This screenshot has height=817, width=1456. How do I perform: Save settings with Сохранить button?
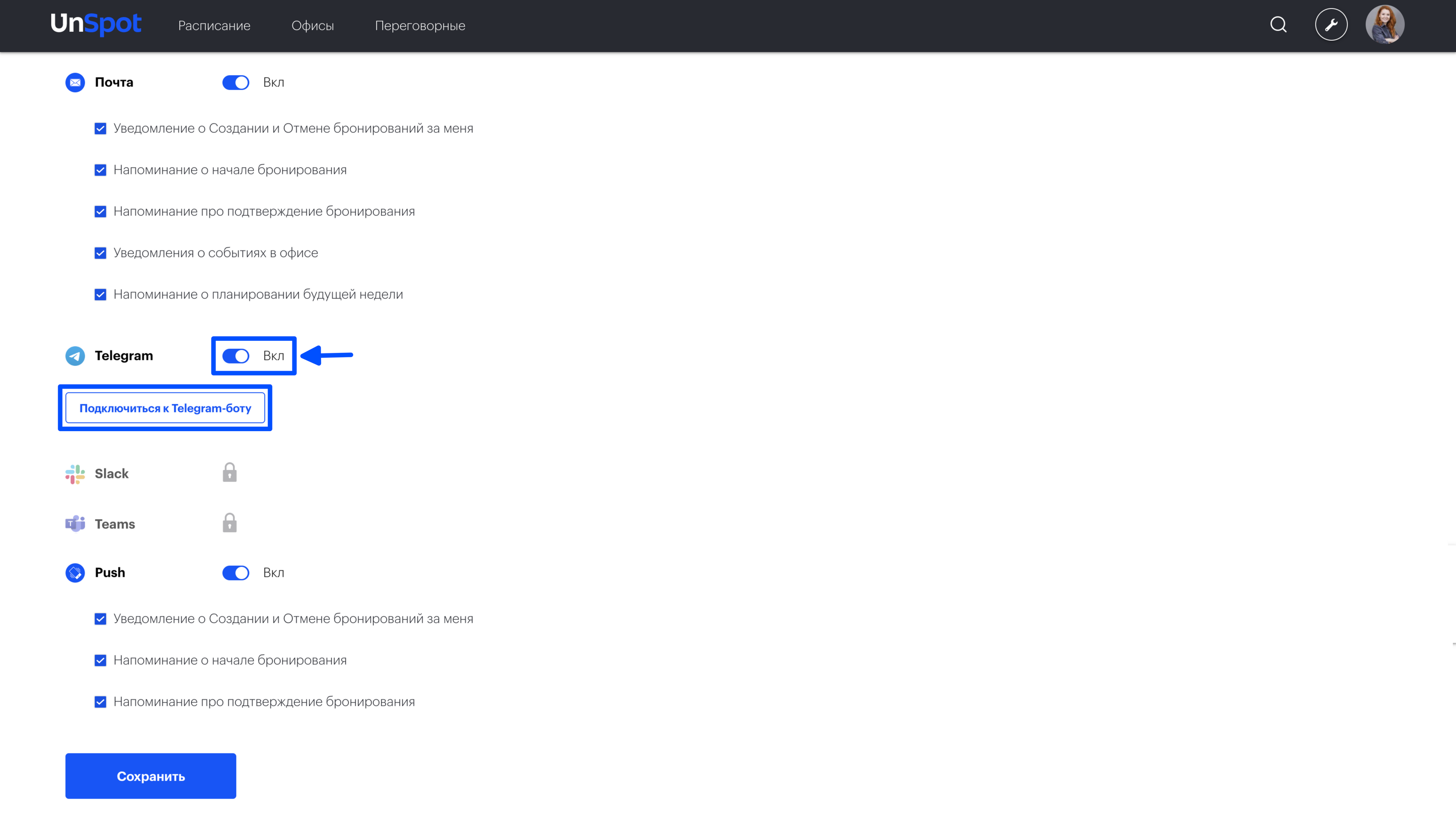click(x=151, y=776)
